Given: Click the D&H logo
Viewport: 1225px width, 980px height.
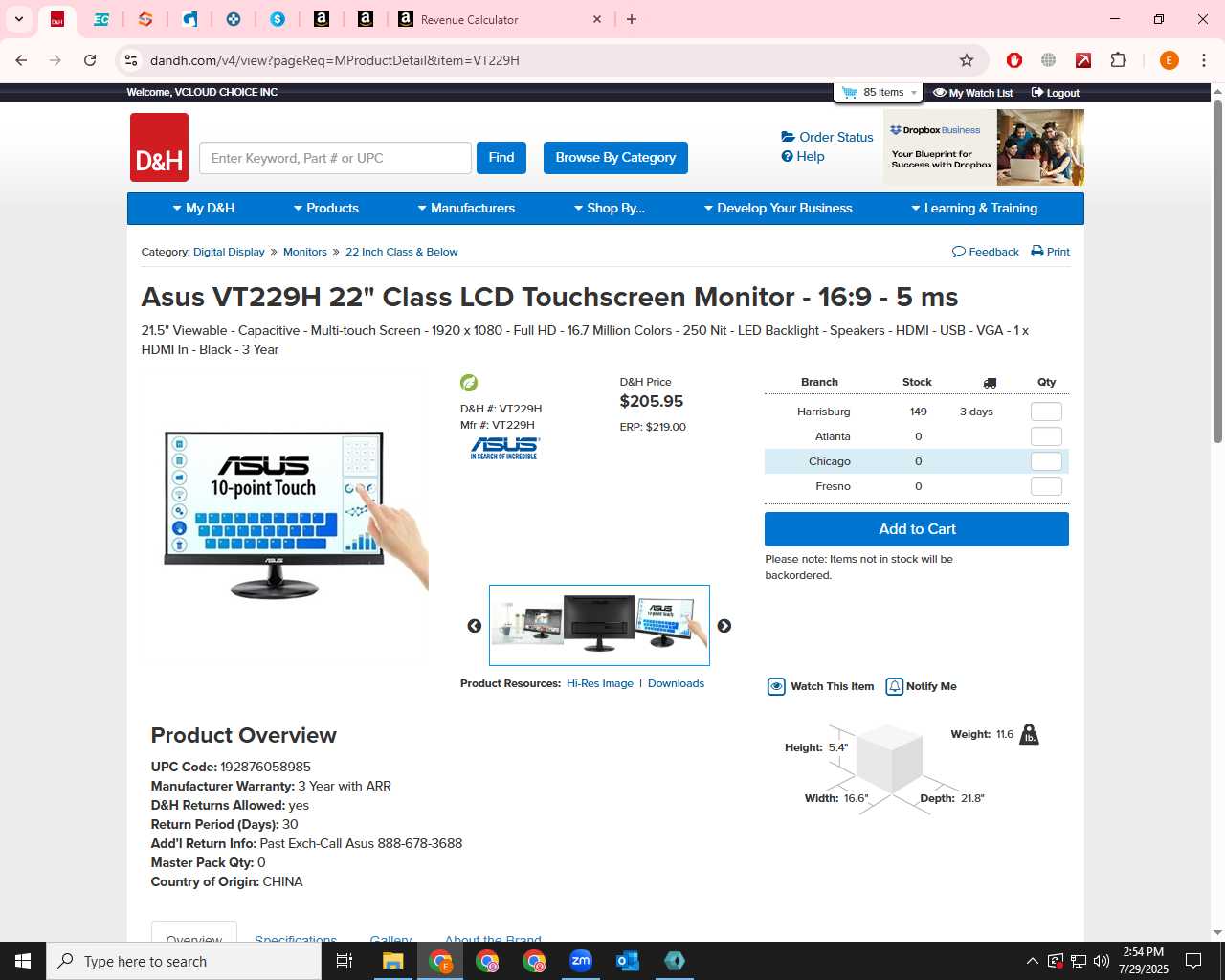Looking at the screenshot, I should pyautogui.click(x=159, y=147).
